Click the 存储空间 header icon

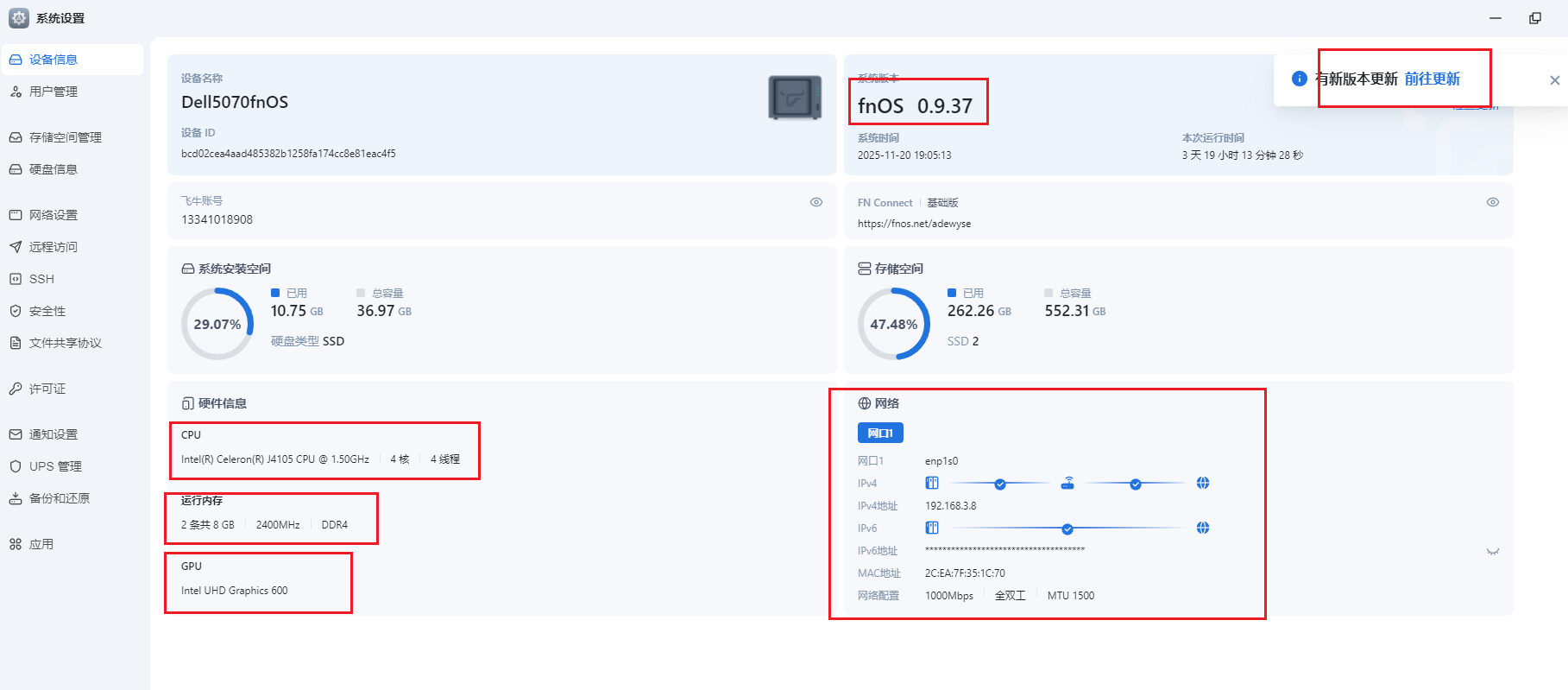click(865, 269)
